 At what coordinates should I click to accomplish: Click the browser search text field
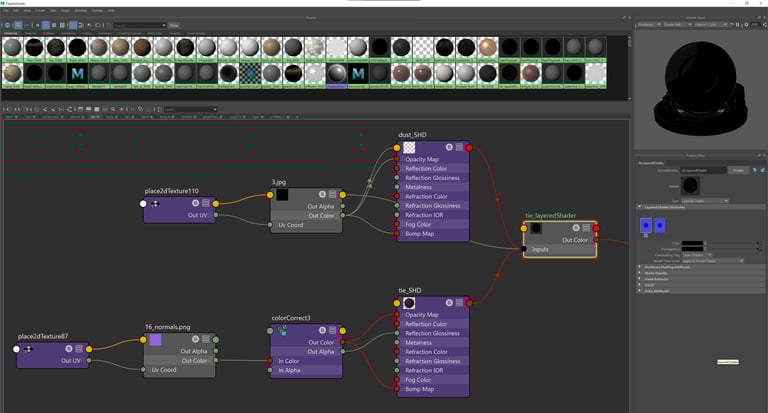point(140,25)
